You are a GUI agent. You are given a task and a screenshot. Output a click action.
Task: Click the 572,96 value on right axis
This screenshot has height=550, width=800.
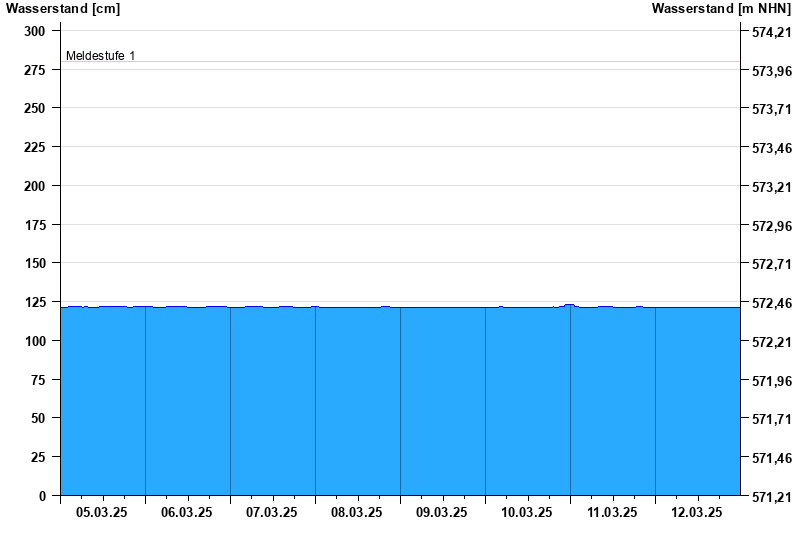click(x=772, y=226)
